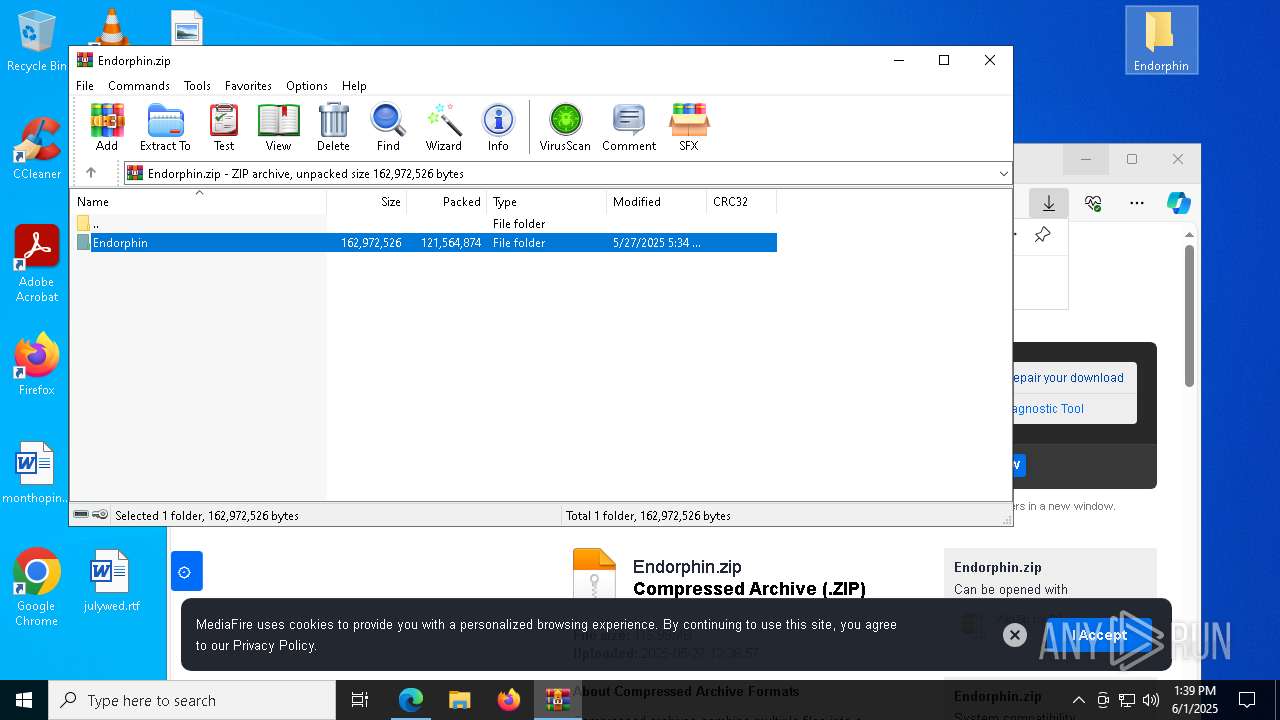Open Edge downloads button

[x=1049, y=203]
